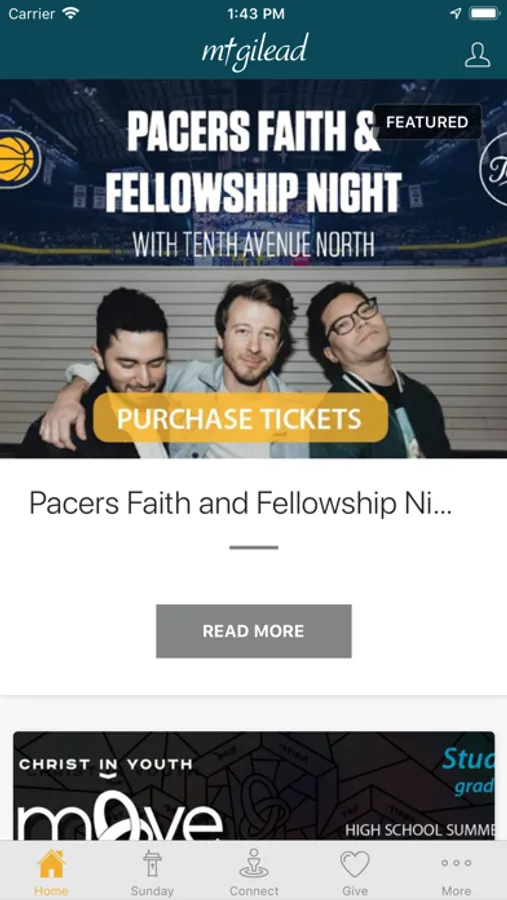Tap the Home house icon
Viewport: 507px width, 900px height.
[51, 864]
